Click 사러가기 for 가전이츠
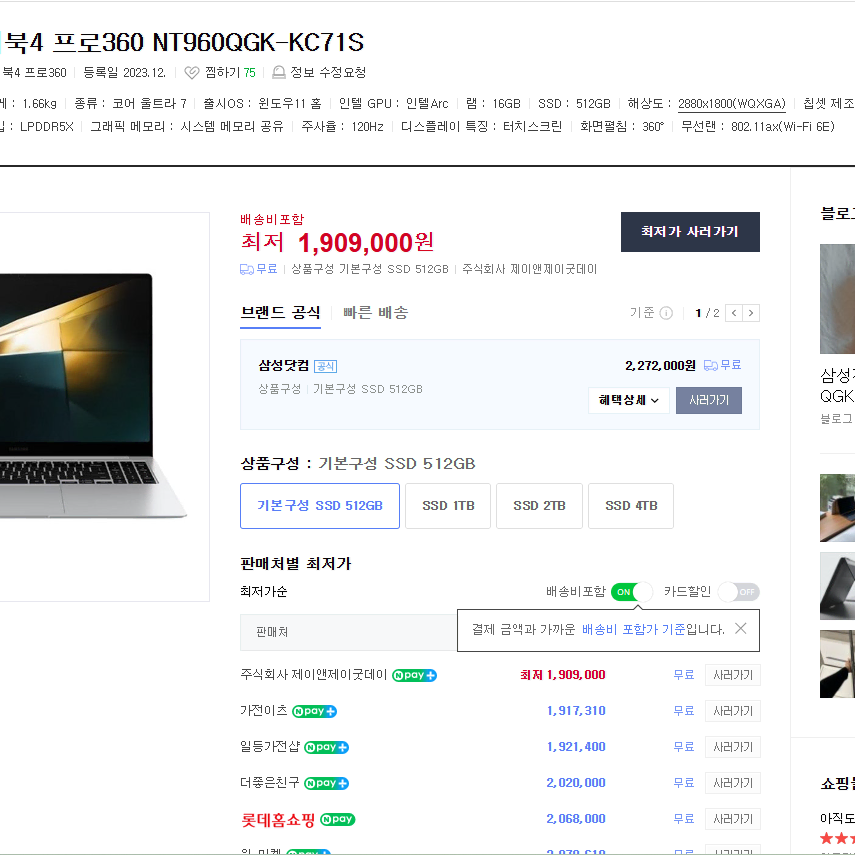The width and height of the screenshot is (855, 855). 733,711
